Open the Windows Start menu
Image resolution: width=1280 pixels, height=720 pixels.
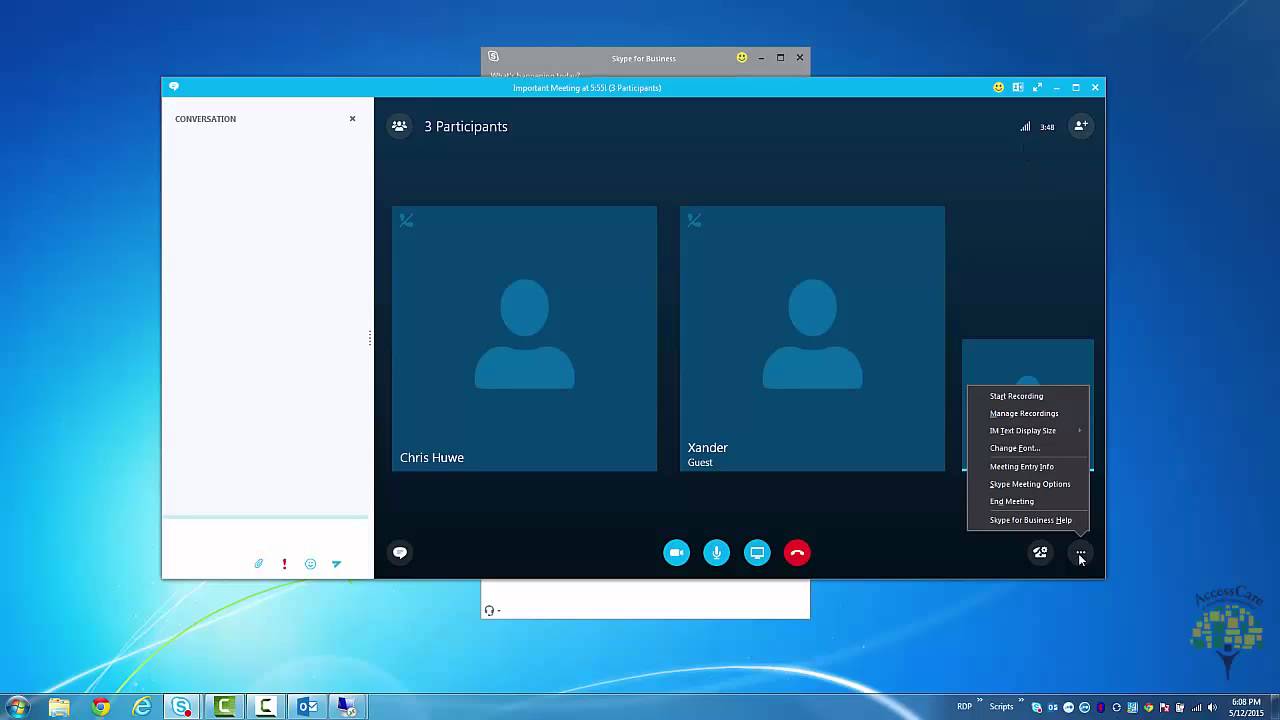click(17, 707)
